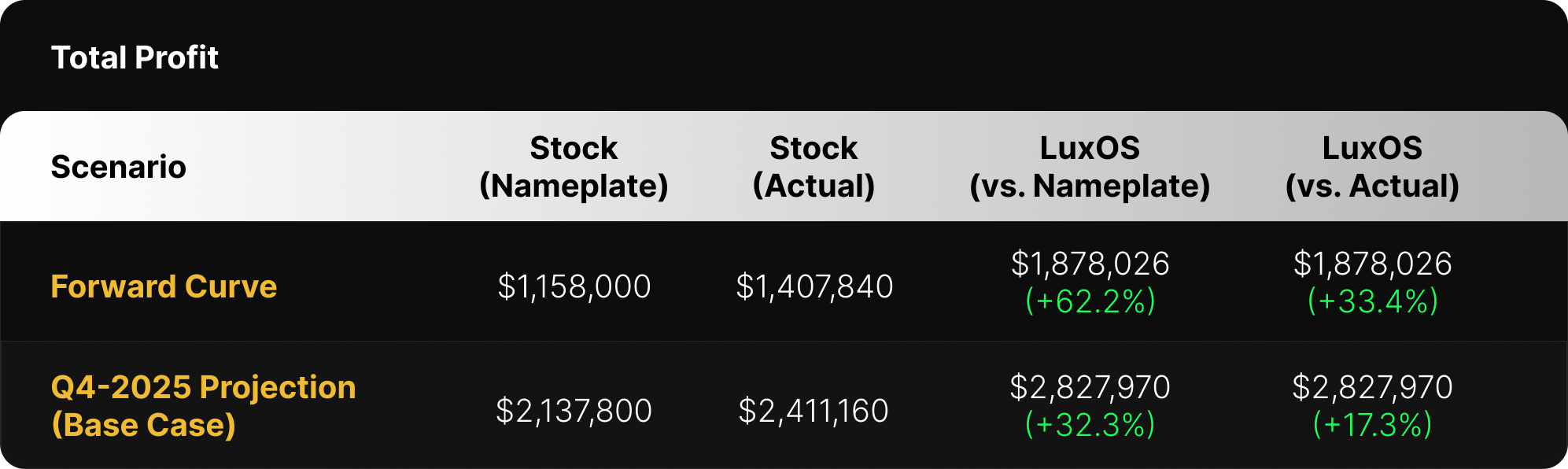This screenshot has width=1568, height=469.
Task: Select $2,827,970 in the LuxOS vs. Actual column
Action: (1372, 387)
